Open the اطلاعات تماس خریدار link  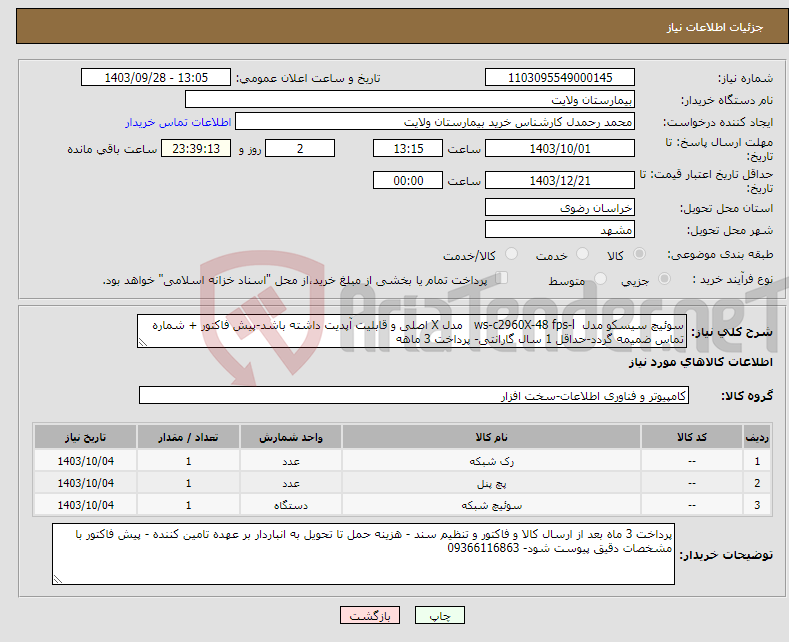tap(178, 122)
